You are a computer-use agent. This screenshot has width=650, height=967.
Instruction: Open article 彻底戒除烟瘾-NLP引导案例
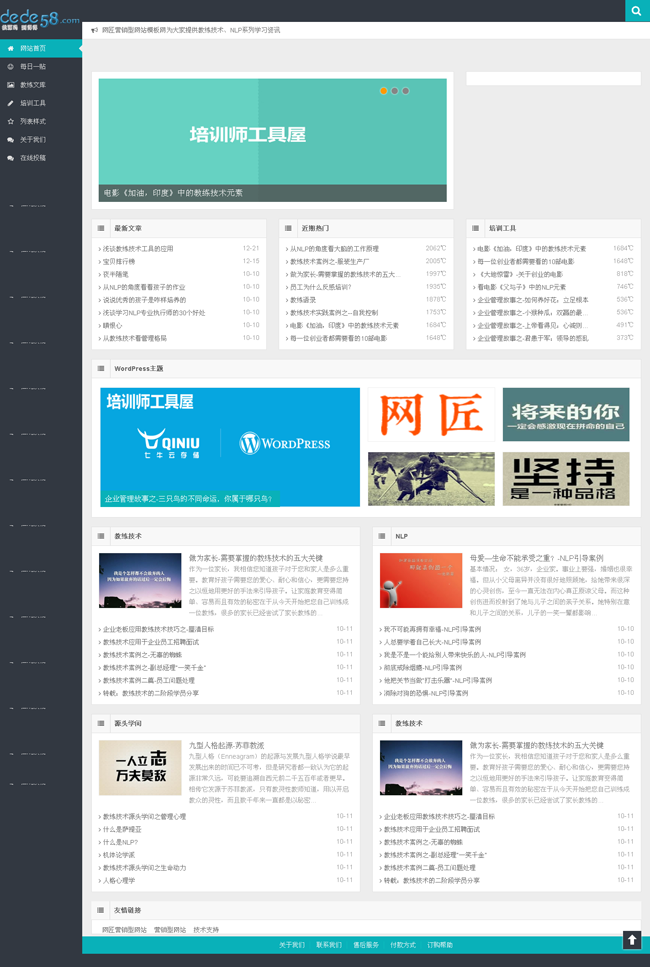[x=422, y=667]
